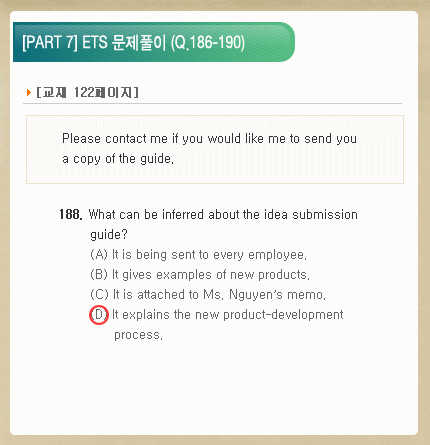This screenshot has width=430, height=445.
Task: Click the orange arrow beside 교재 122페이지
Action: click(x=29, y=92)
